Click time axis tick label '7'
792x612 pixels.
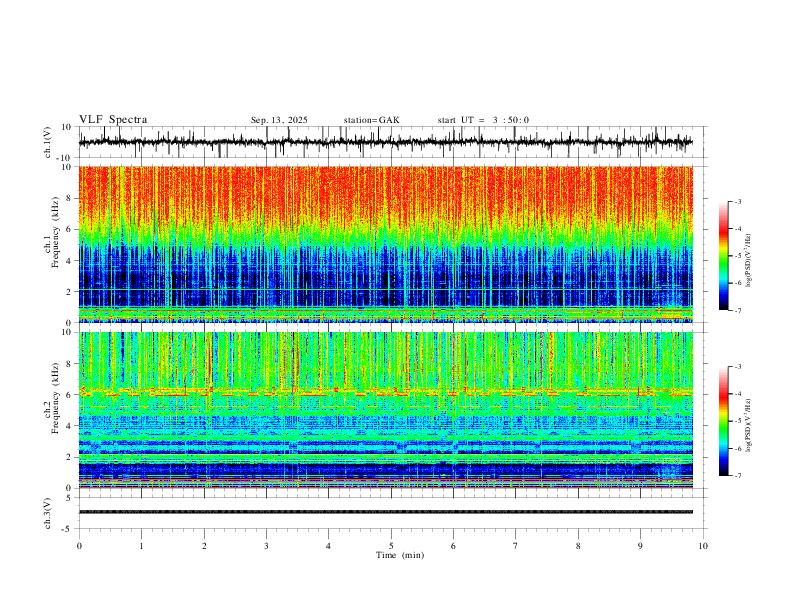click(x=516, y=546)
